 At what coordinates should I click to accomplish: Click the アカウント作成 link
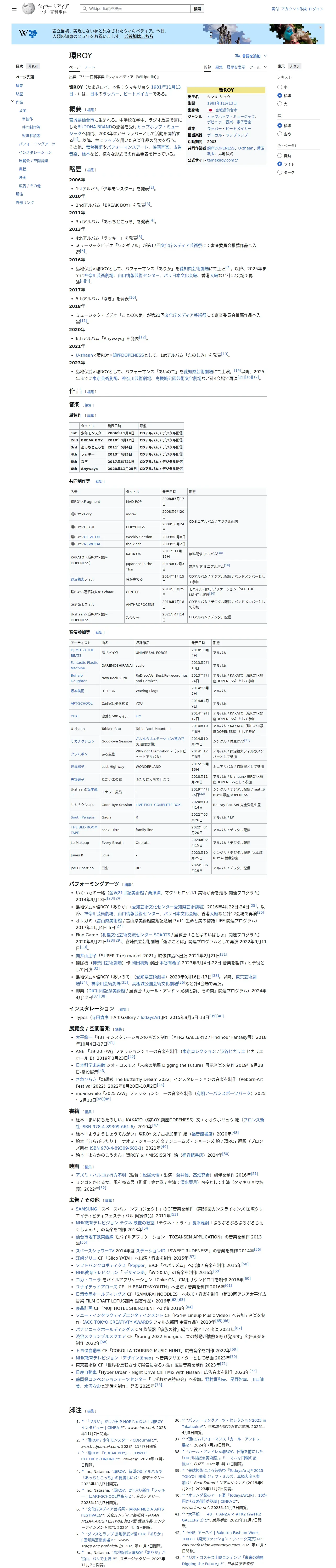[x=294, y=9]
